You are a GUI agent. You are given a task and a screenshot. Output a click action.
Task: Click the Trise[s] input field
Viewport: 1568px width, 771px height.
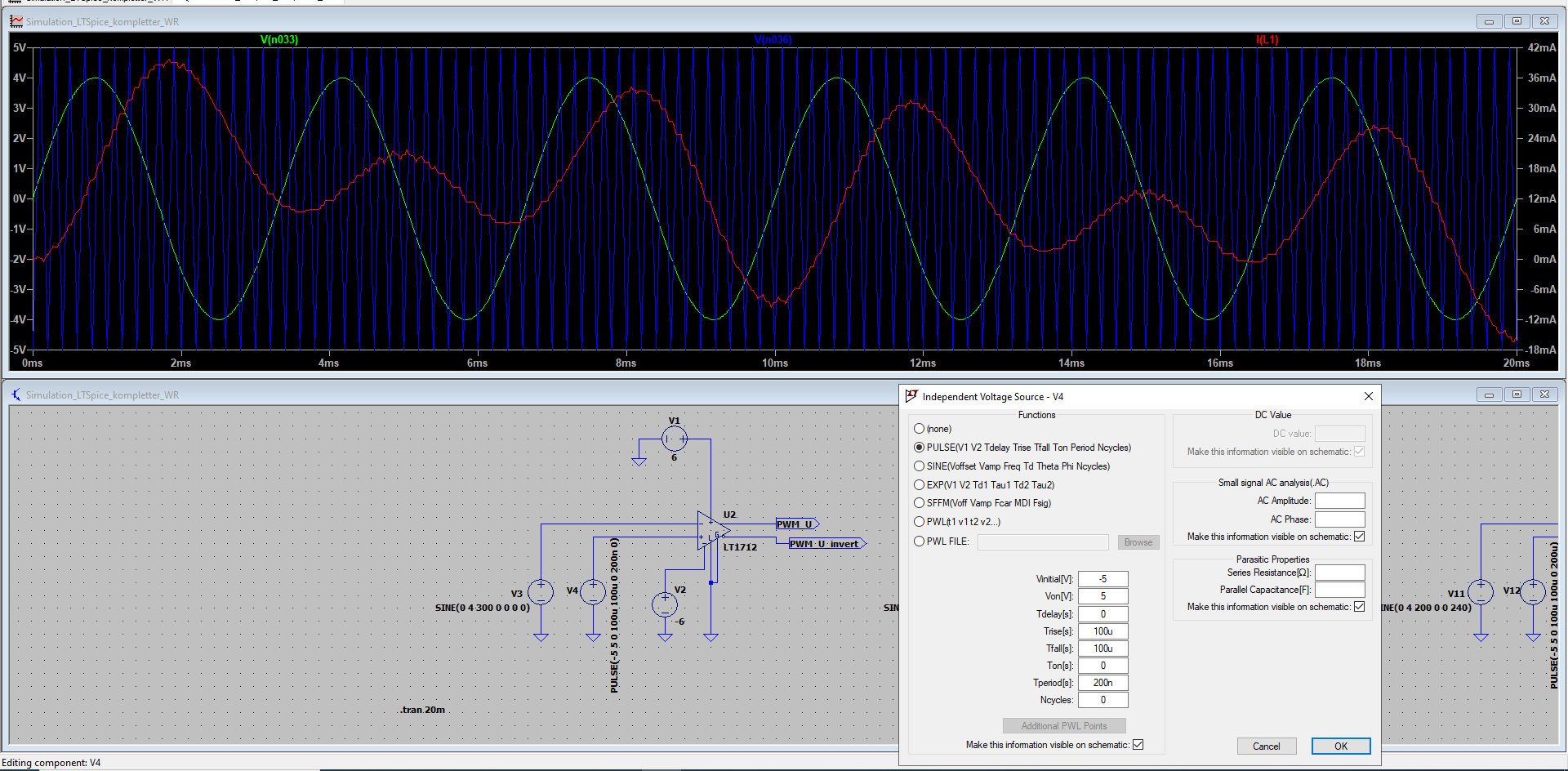point(1102,631)
